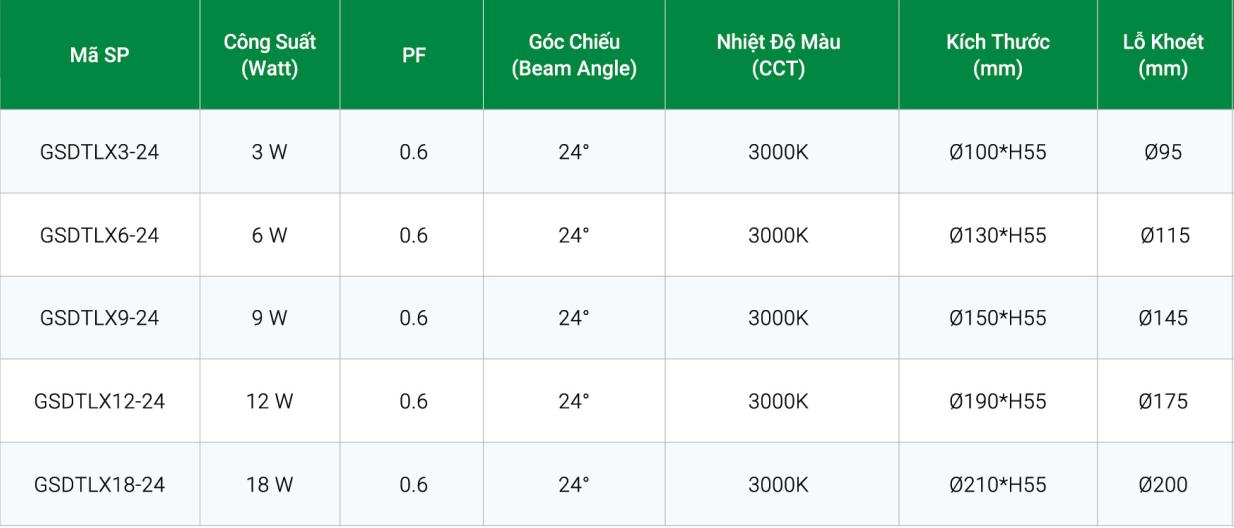1234x528 pixels.
Task: Select the Ø150*H55 size value
Action: tap(997, 318)
